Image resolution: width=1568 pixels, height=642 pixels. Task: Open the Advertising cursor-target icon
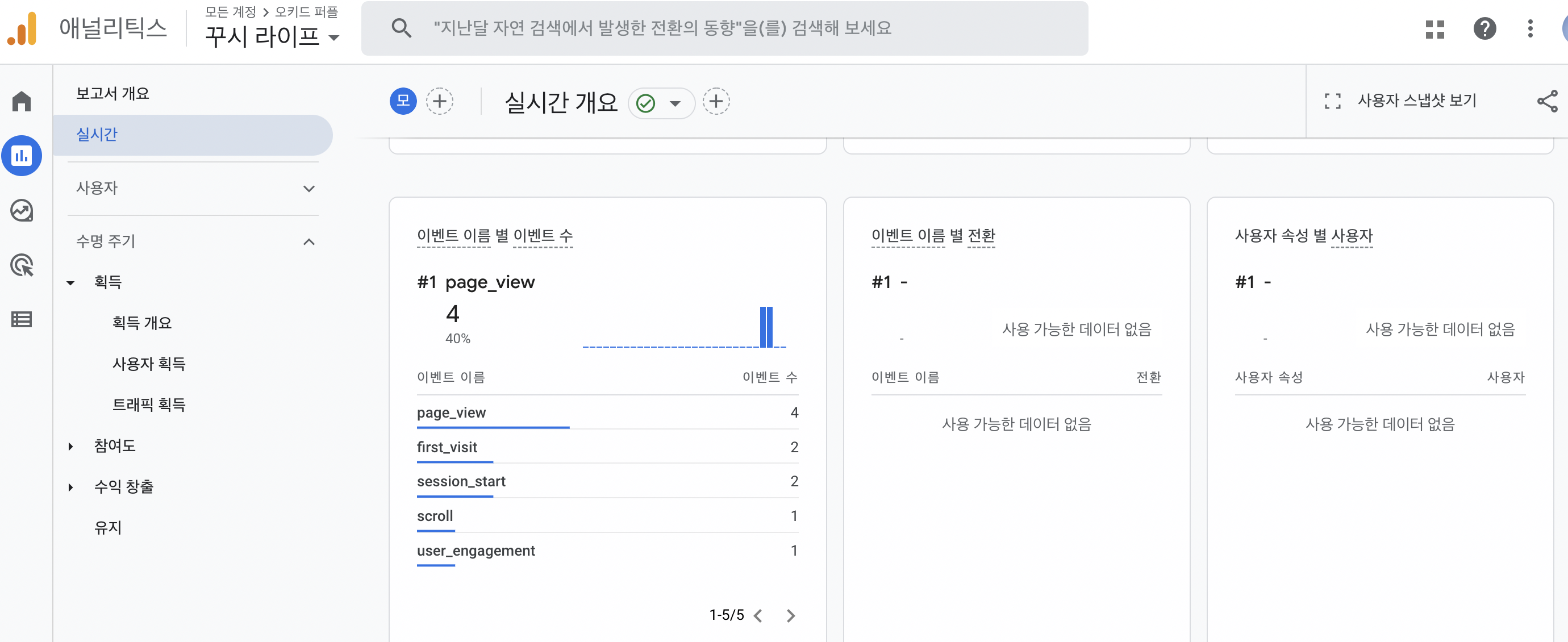(x=22, y=265)
